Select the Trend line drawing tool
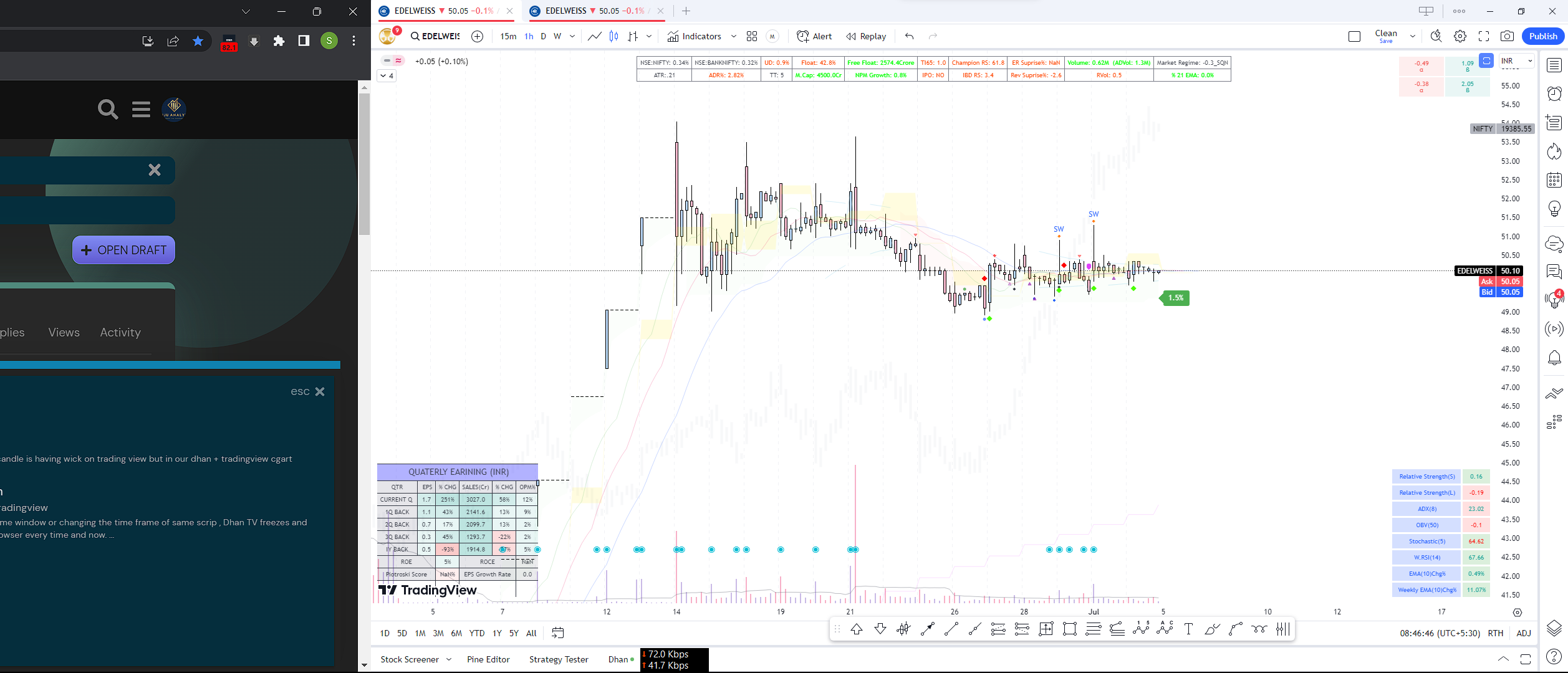1568x673 pixels. click(x=951, y=629)
